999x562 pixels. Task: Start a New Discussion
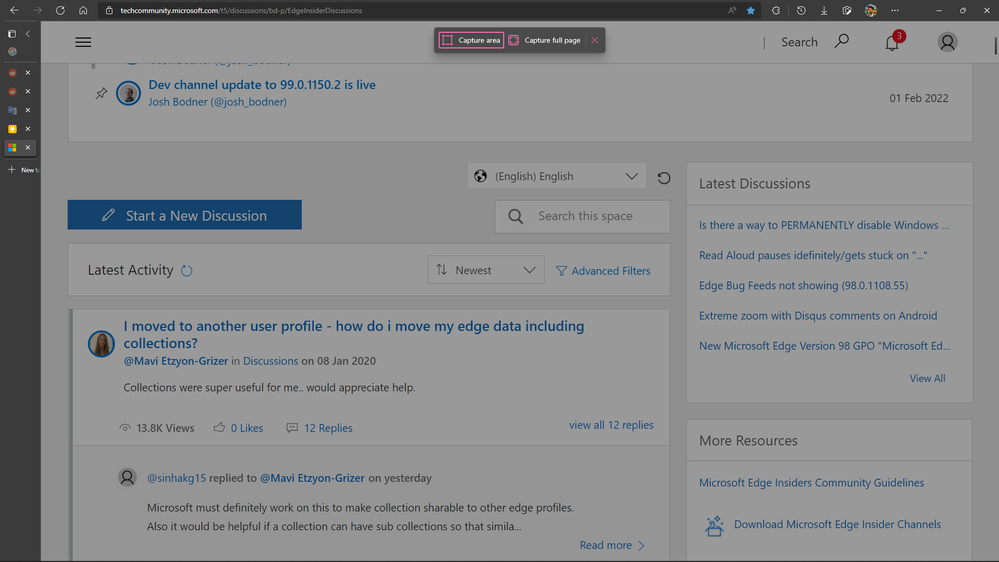click(185, 215)
